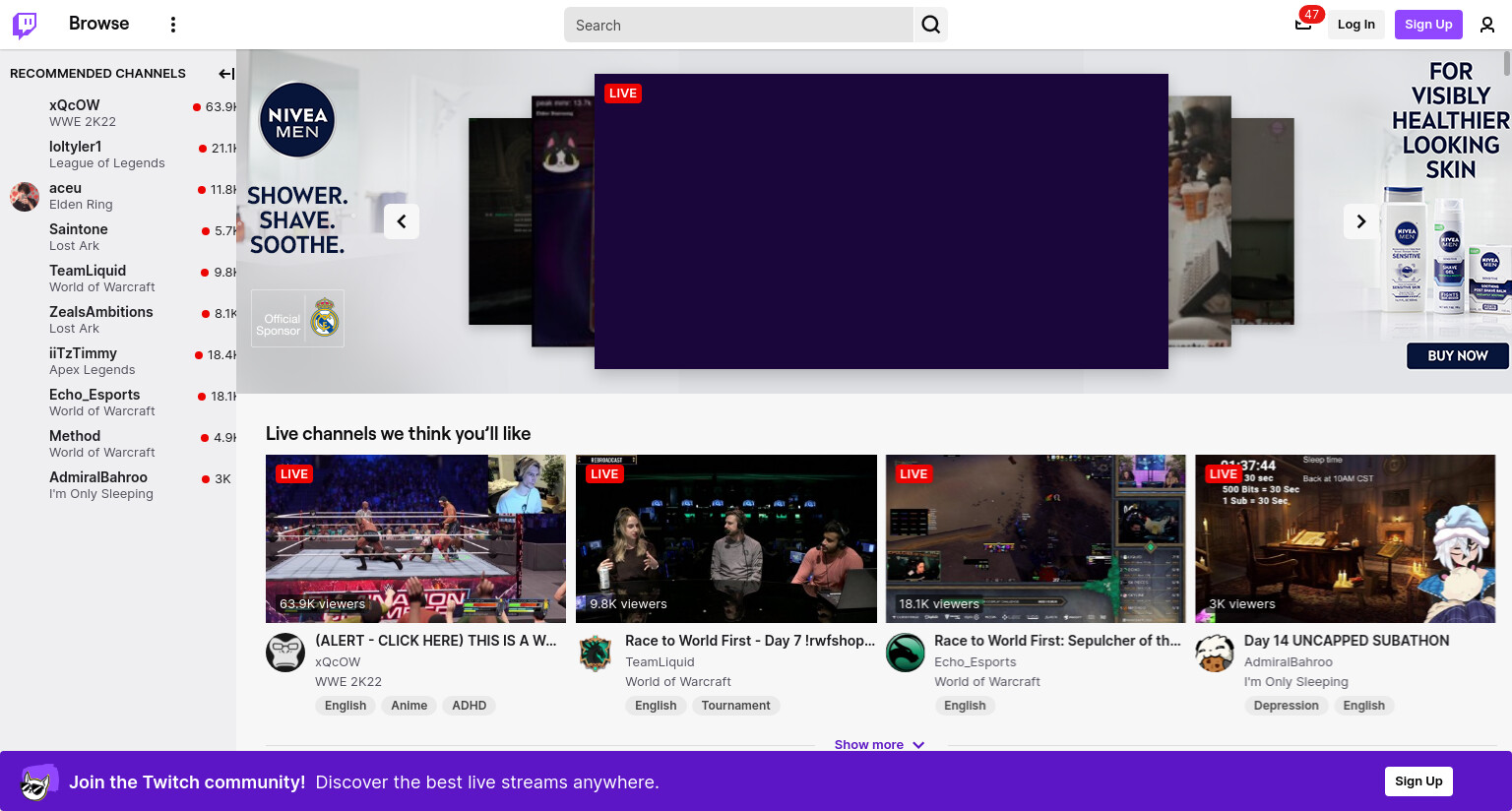This screenshot has height=811, width=1512.
Task: Click carousel thumbnail right of featured stream
Action: pos(1199,221)
